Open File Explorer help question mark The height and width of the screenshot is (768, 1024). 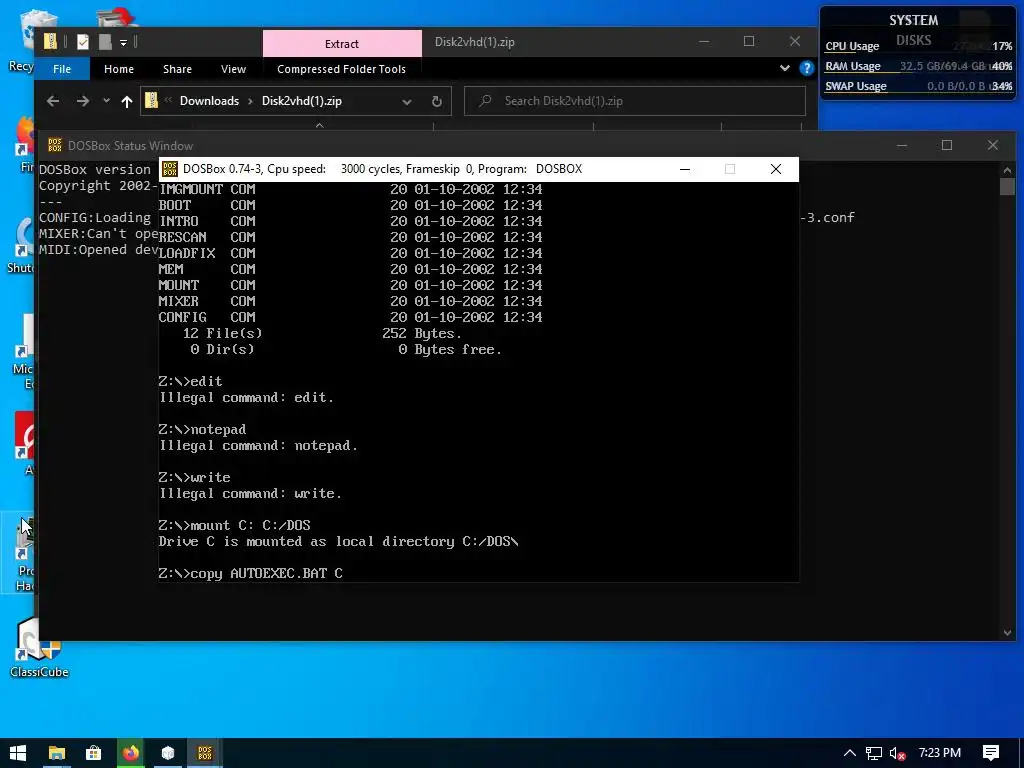pyautogui.click(x=807, y=68)
